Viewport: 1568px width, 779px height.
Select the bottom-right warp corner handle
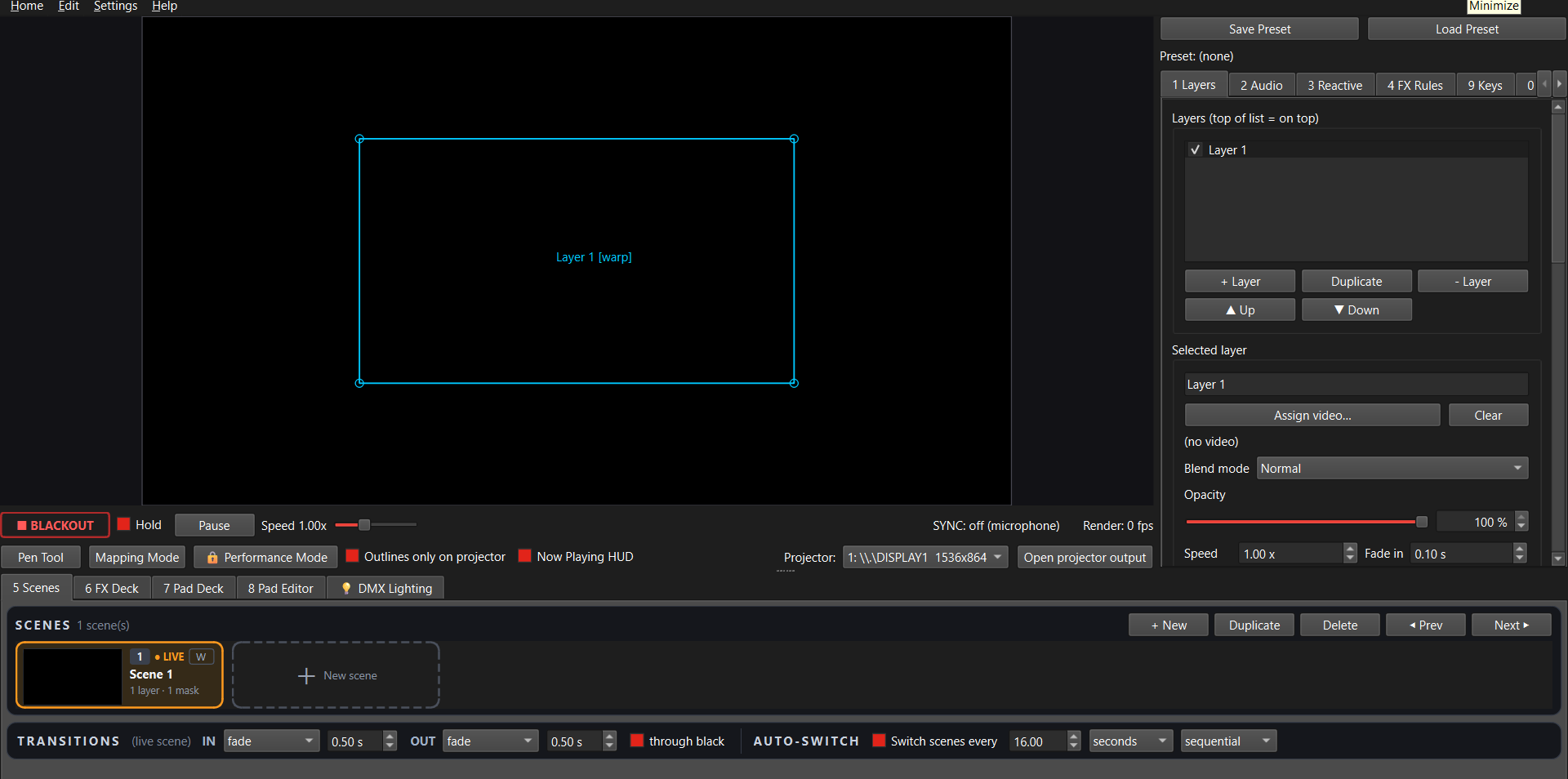794,383
